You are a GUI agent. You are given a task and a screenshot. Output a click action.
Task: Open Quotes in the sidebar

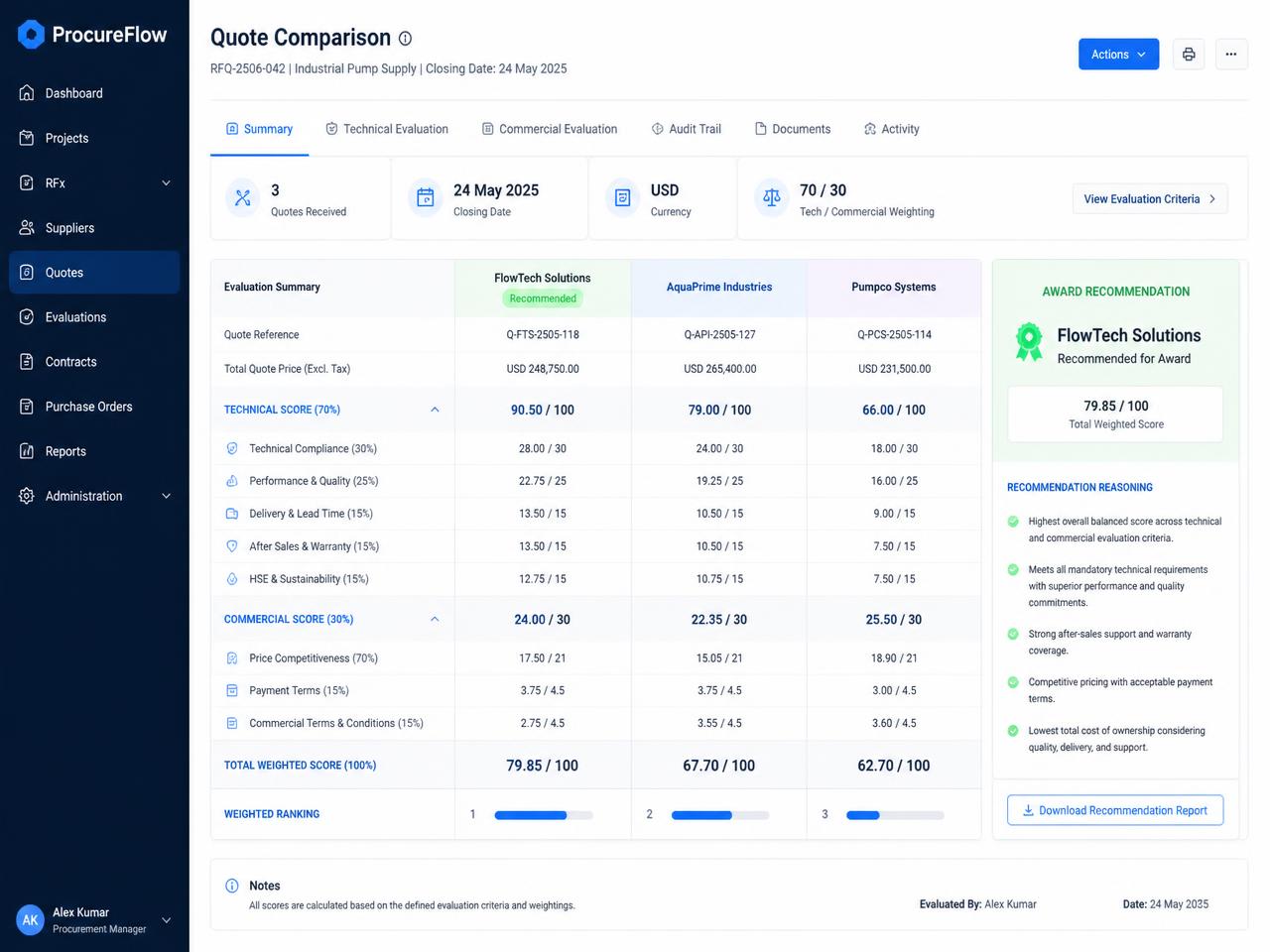coord(94,272)
